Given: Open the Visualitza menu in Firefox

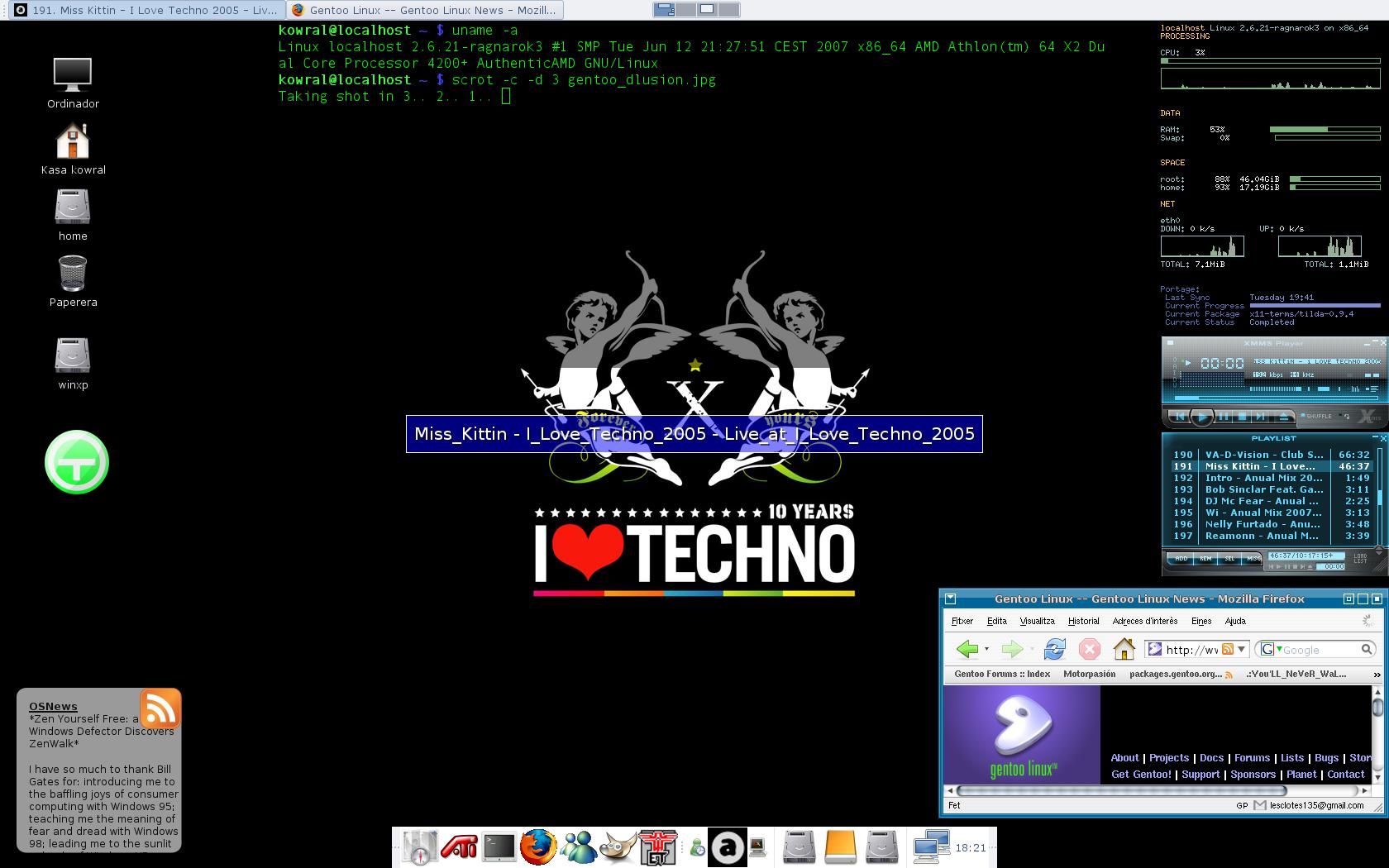Looking at the screenshot, I should click(x=1037, y=621).
